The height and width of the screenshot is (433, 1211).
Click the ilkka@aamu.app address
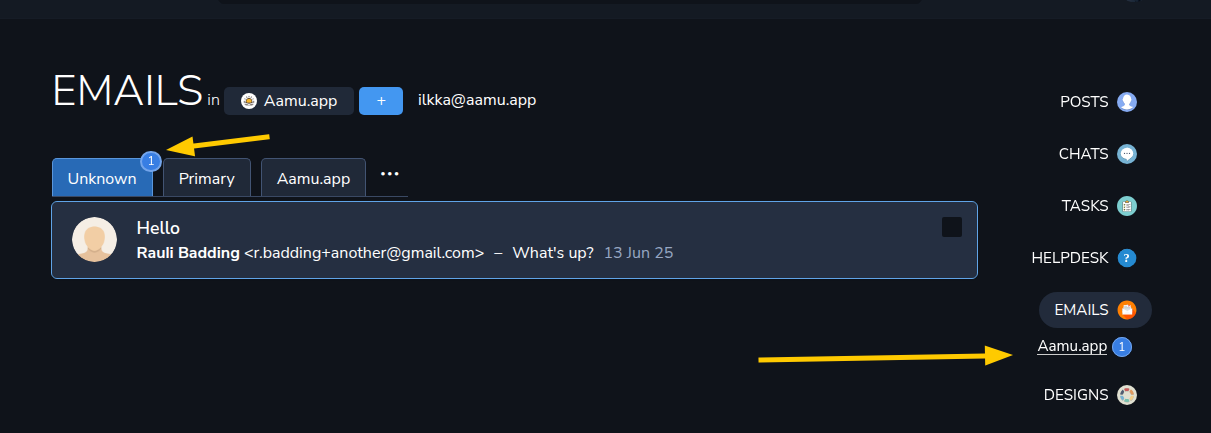[477, 100]
